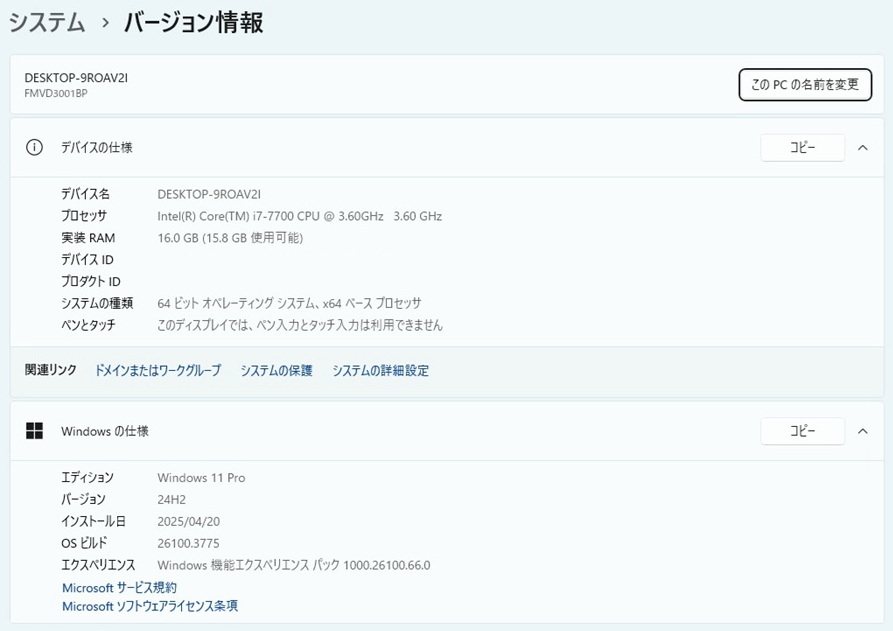The width and height of the screenshot is (893, 631).
Task: Click the 64 ビット オペレーティング システム value
Action: (289, 303)
